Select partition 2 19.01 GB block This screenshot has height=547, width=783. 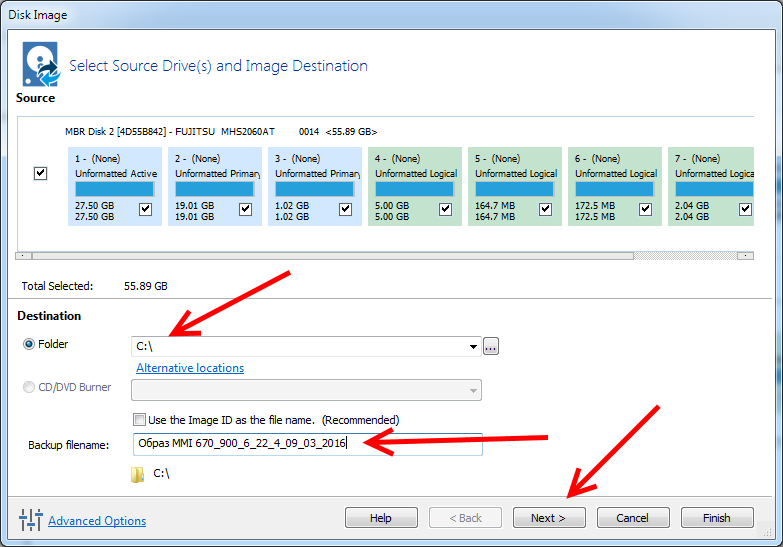point(214,186)
